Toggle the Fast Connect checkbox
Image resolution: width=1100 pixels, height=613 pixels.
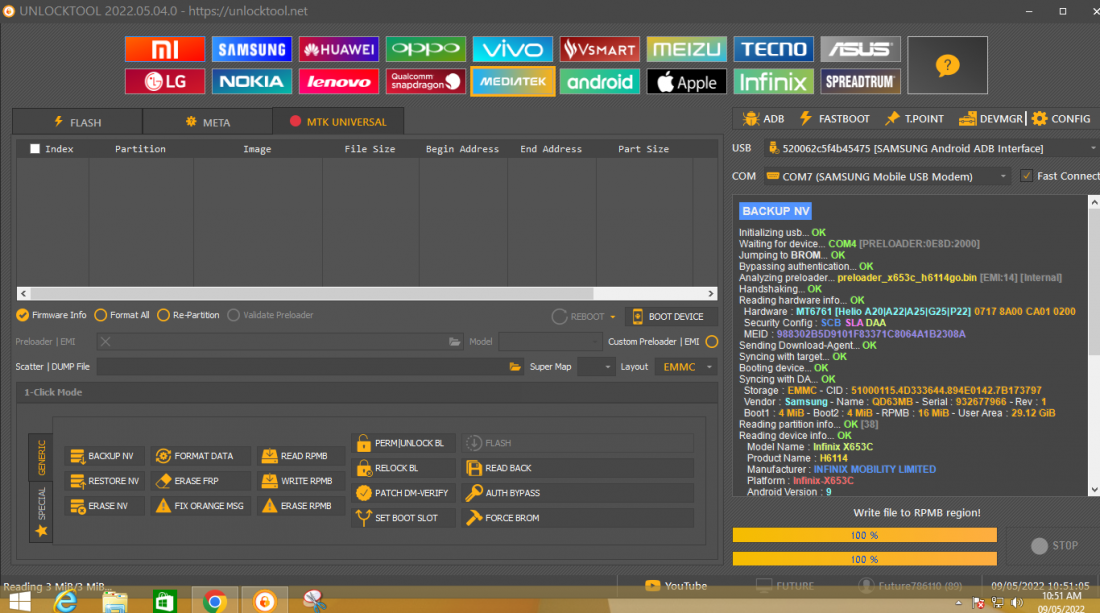coord(1026,176)
